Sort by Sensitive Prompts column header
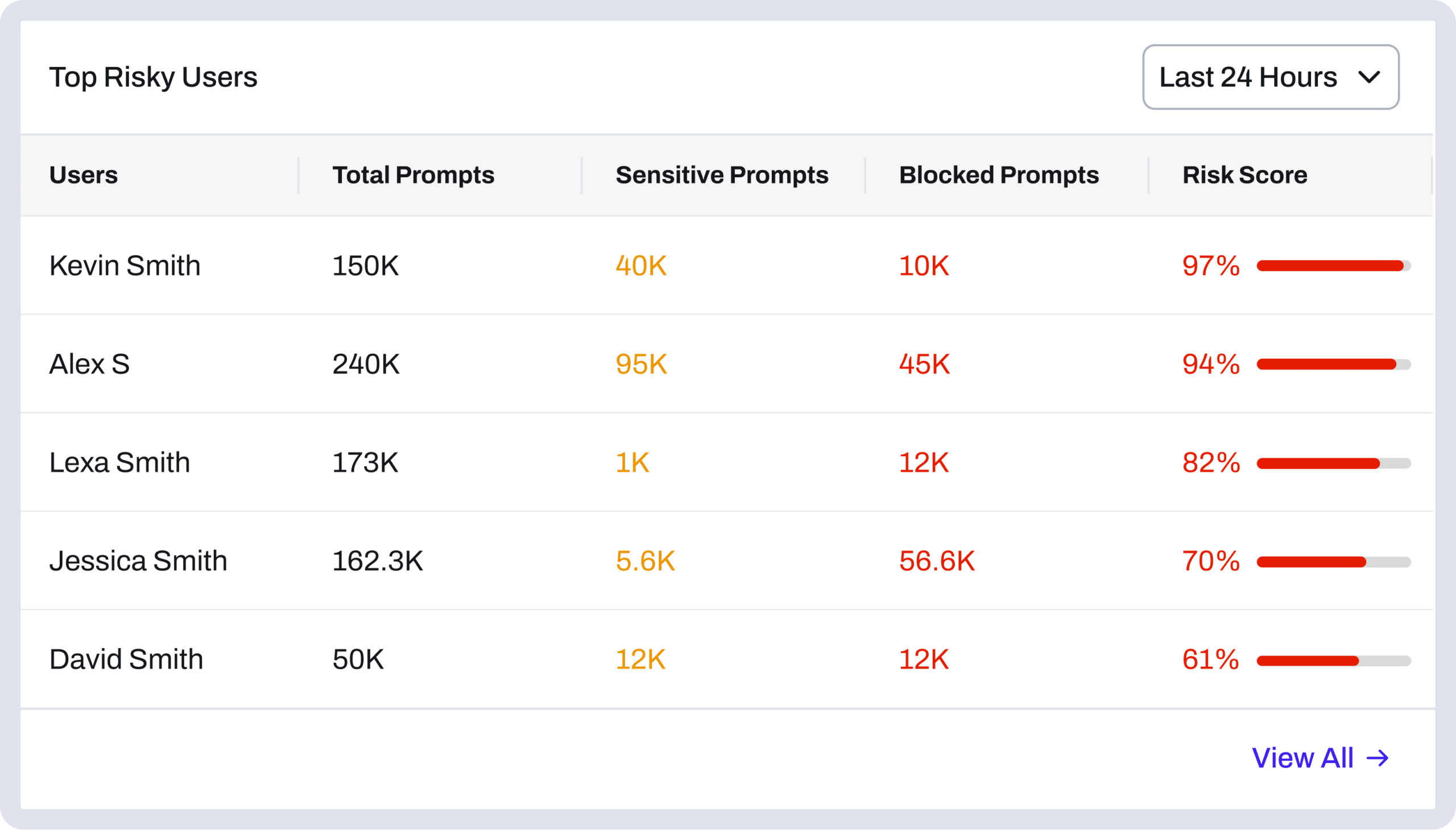The height and width of the screenshot is (830, 1456). (x=721, y=175)
